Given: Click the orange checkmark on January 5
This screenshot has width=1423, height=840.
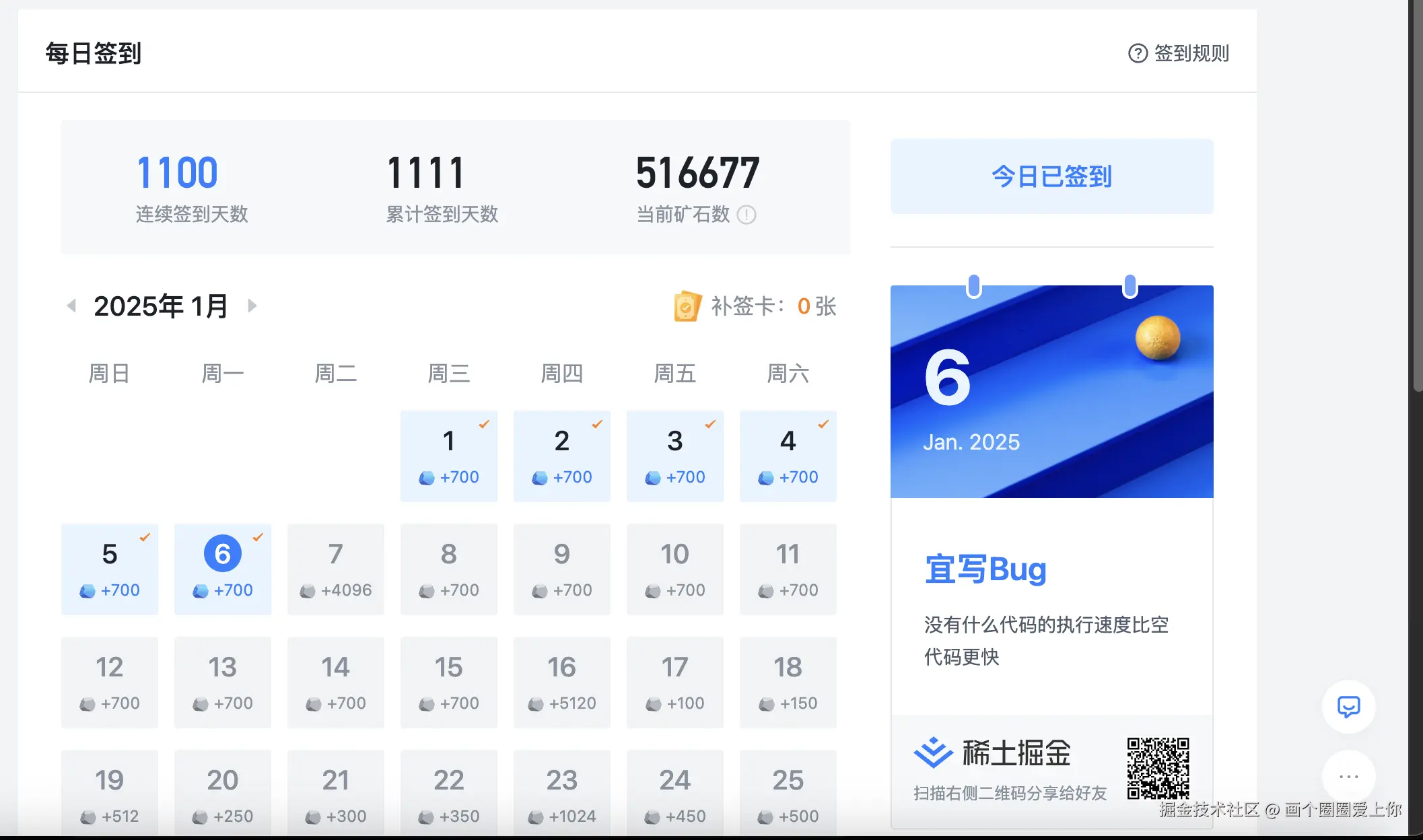Looking at the screenshot, I should (x=143, y=537).
